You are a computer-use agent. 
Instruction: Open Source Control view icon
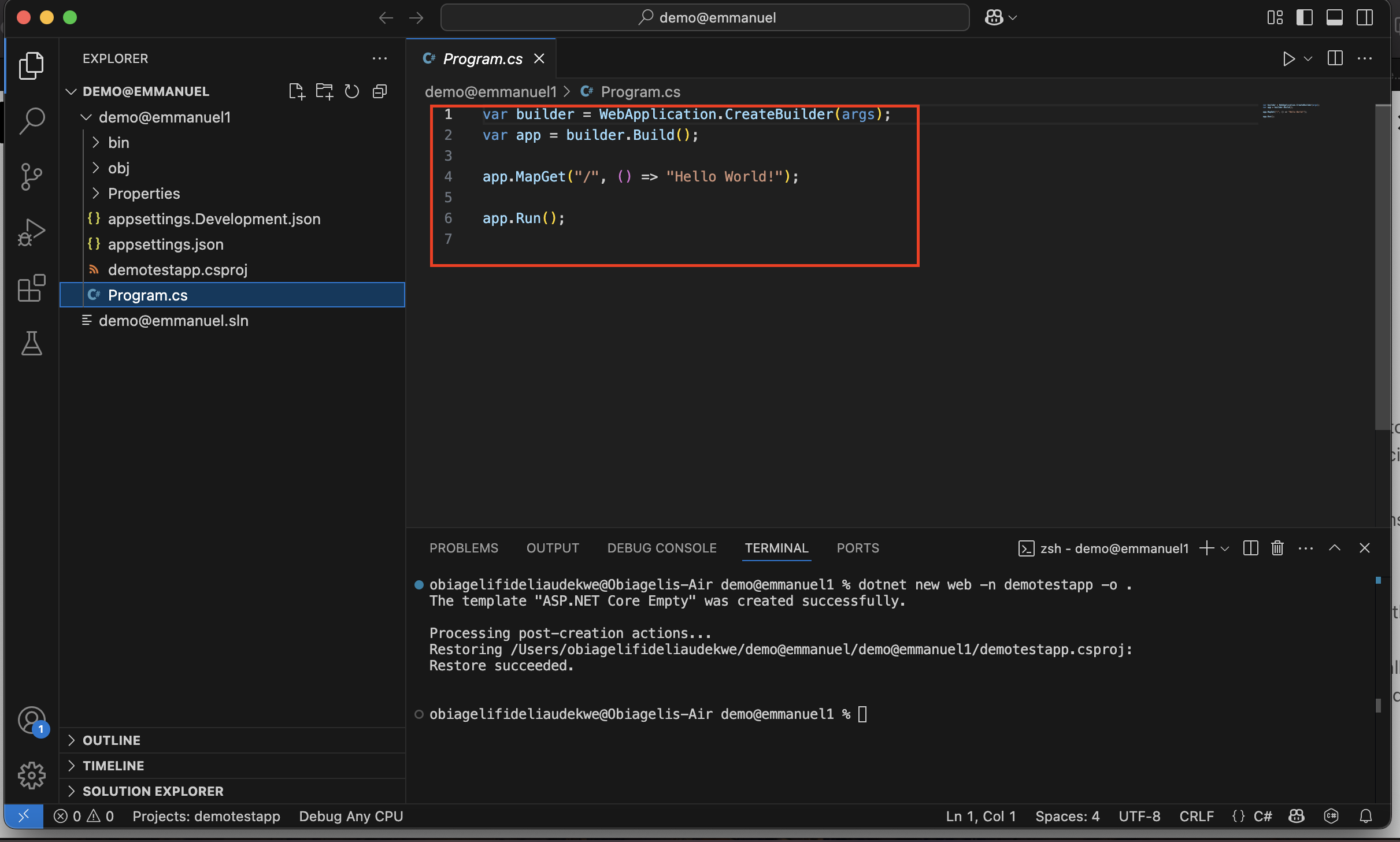[x=31, y=176]
